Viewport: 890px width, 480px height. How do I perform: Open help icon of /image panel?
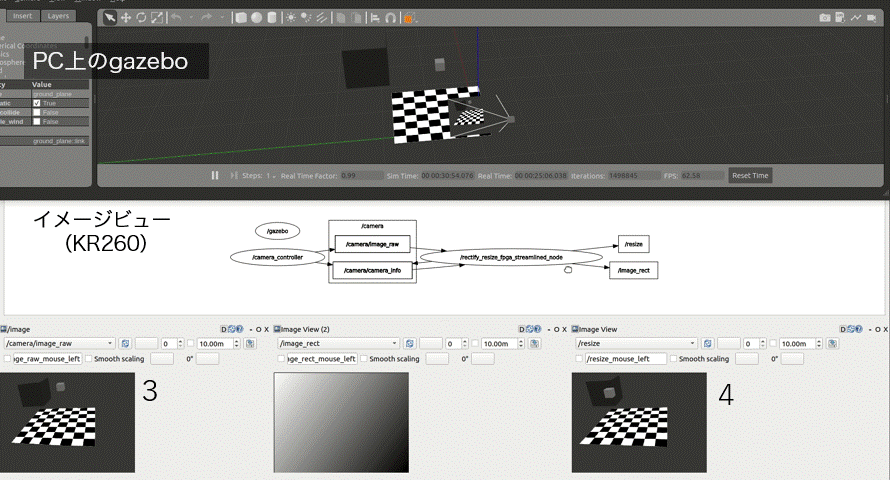pos(240,329)
